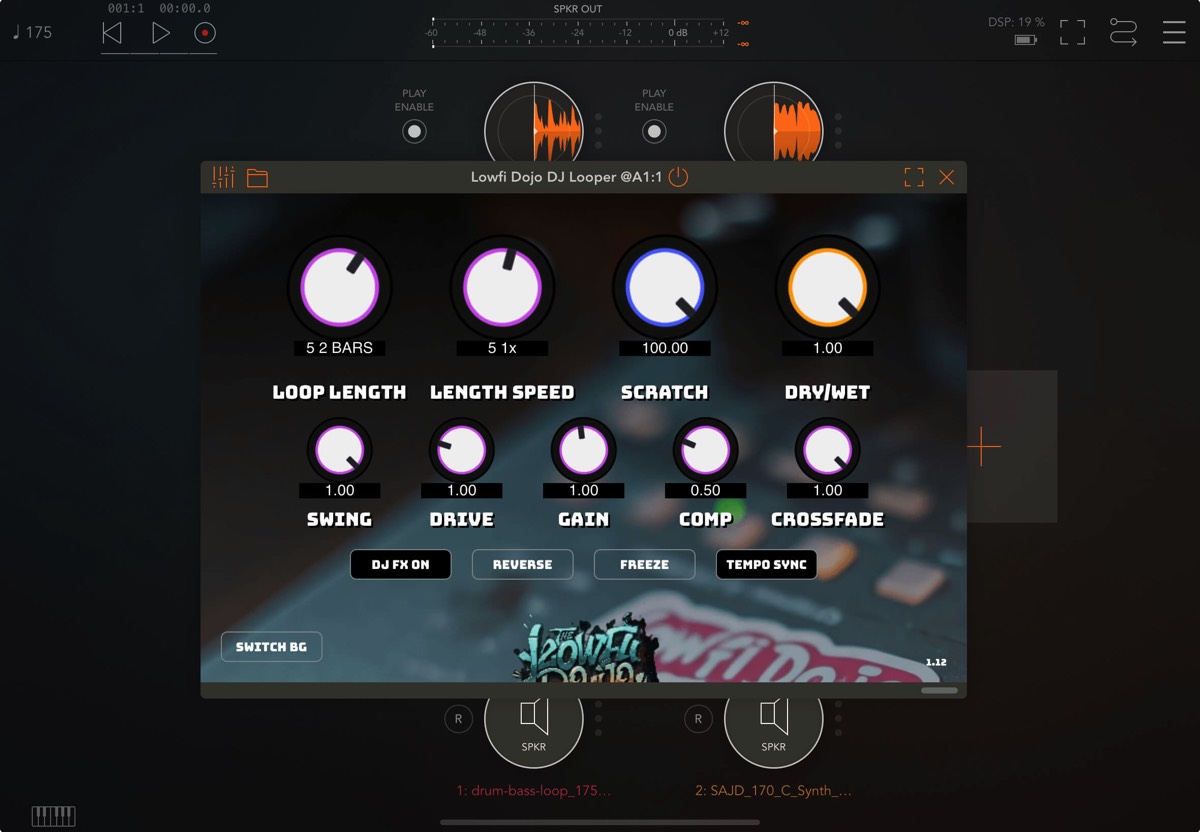Image resolution: width=1200 pixels, height=832 pixels.
Task: Click the Comp 0.50 value field
Action: click(x=706, y=490)
